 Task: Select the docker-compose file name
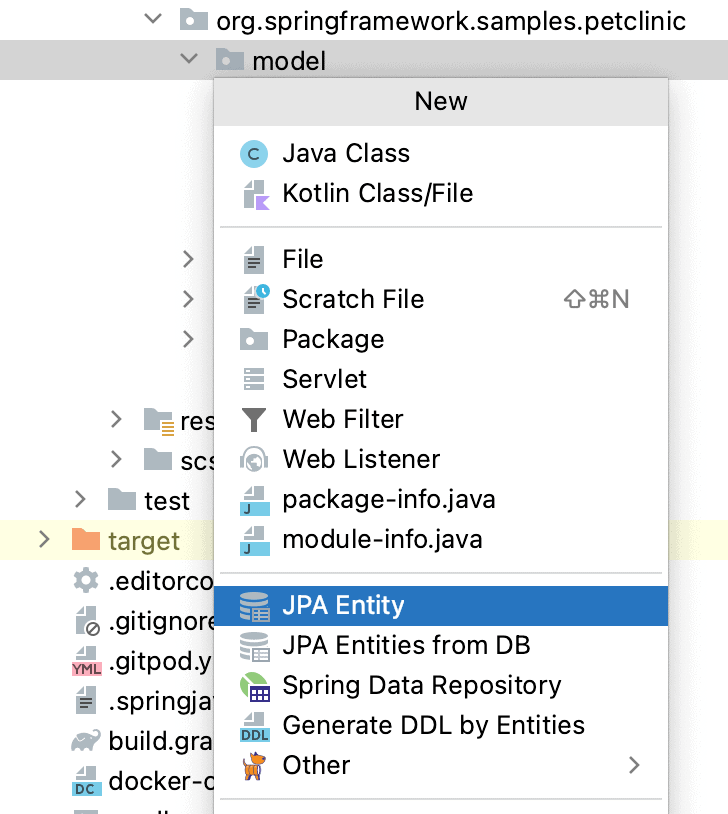point(161,781)
